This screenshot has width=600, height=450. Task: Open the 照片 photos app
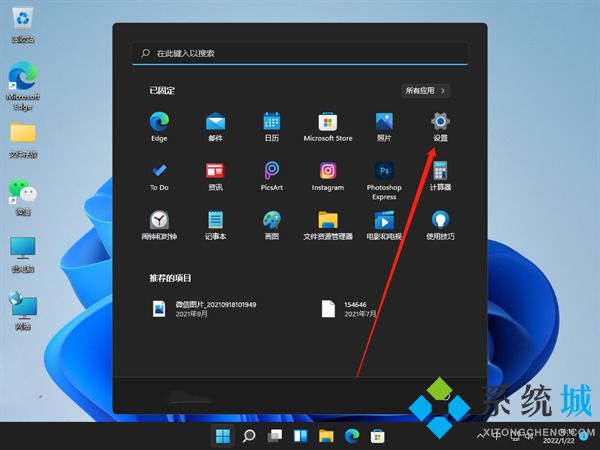pos(384,127)
